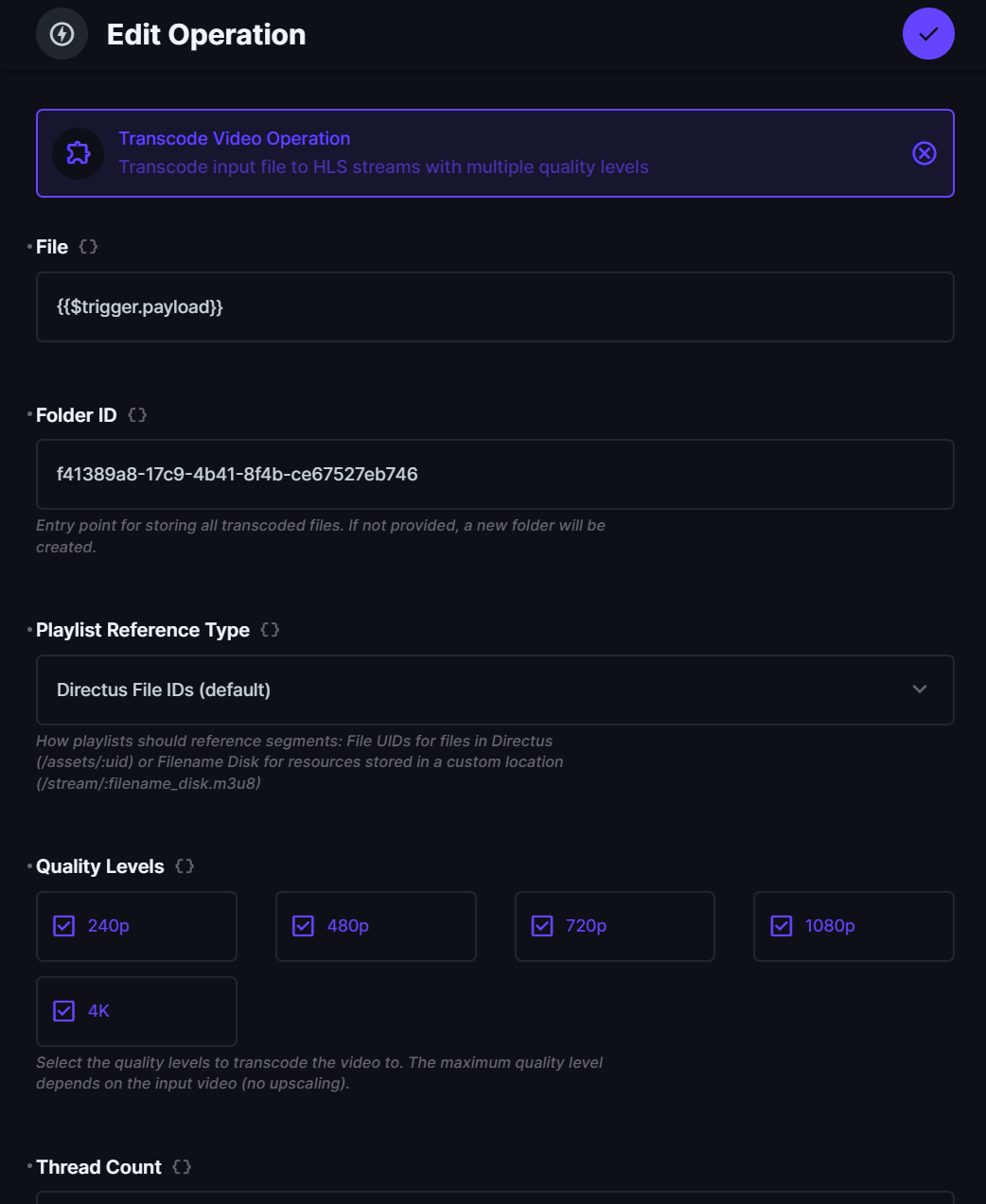The height and width of the screenshot is (1204, 986).
Task: Click the lightning bolt icon in the header
Action: pos(61,34)
